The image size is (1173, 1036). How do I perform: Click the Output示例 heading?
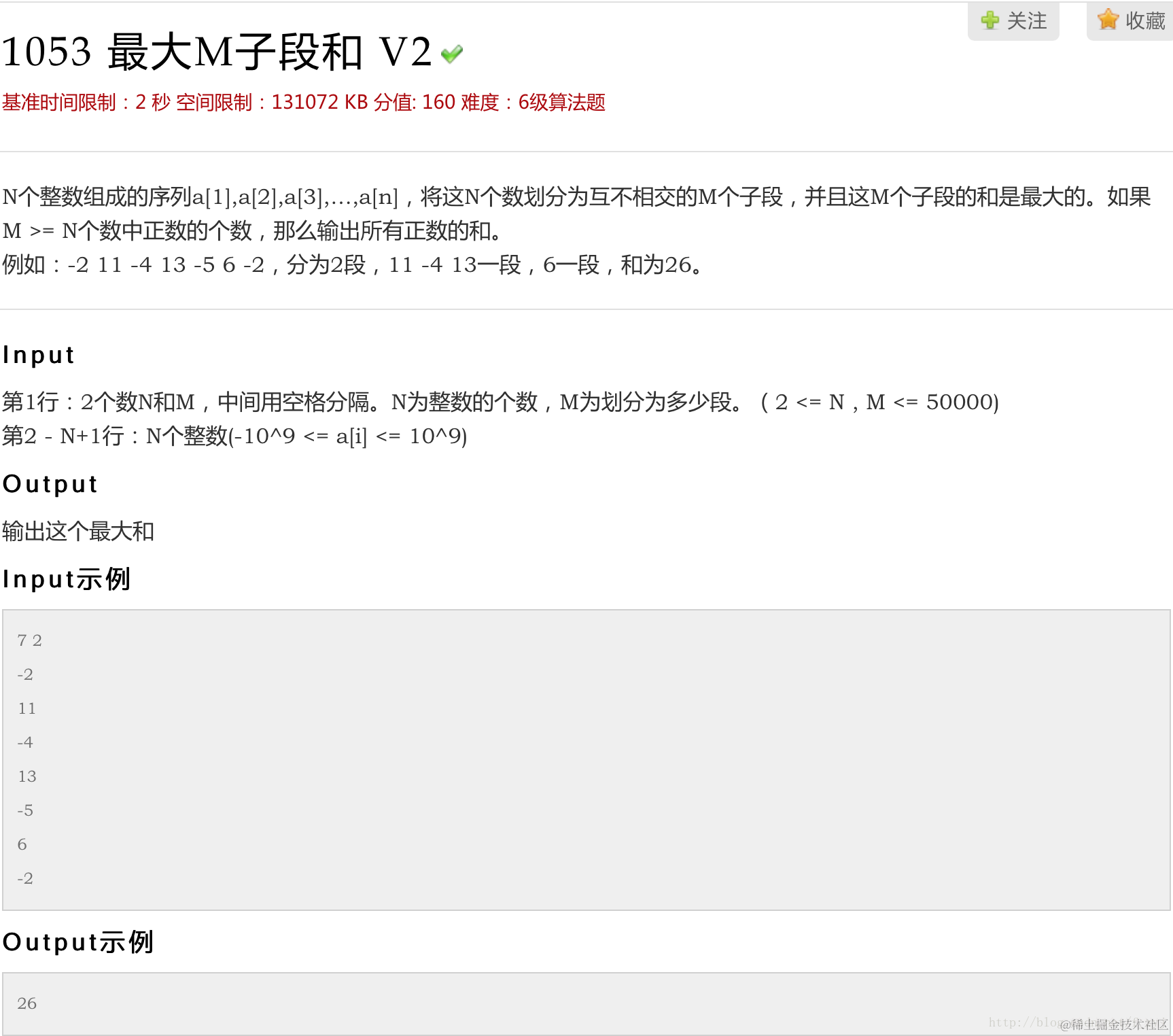pos(78,942)
